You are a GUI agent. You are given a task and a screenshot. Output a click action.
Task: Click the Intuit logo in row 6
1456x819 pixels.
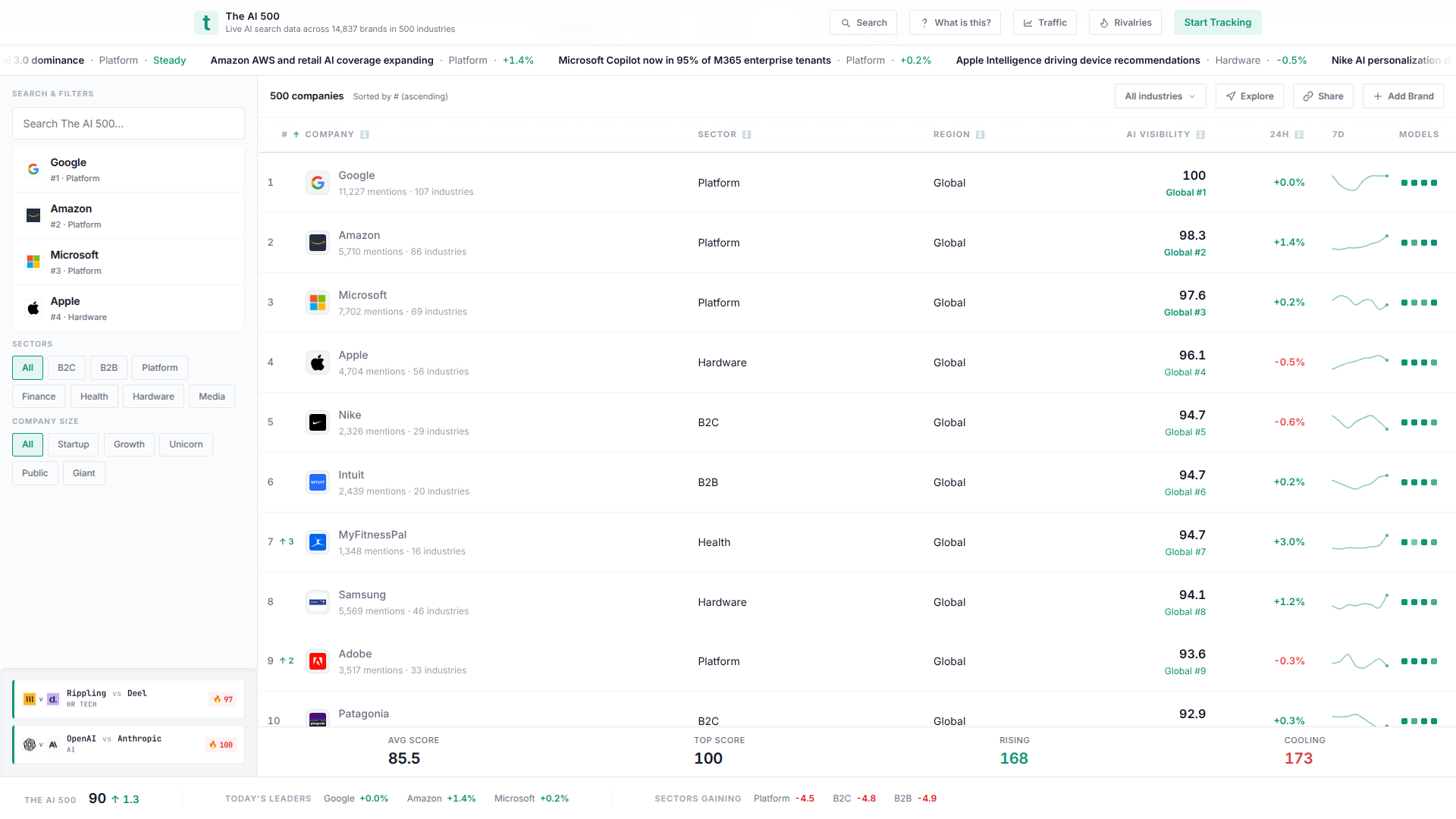point(318,482)
